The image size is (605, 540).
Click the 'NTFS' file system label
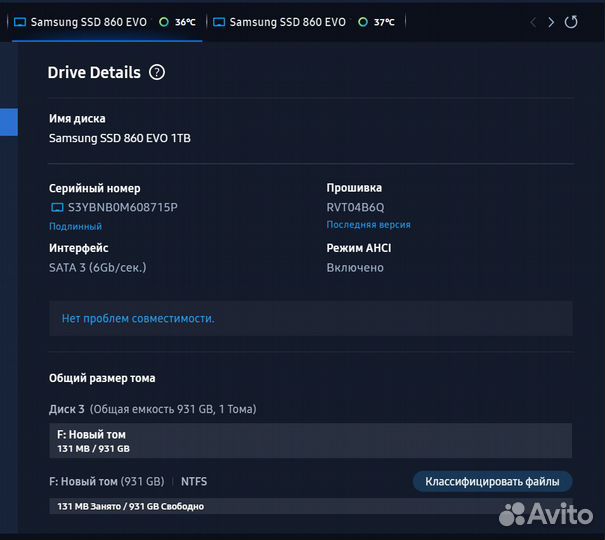click(194, 481)
